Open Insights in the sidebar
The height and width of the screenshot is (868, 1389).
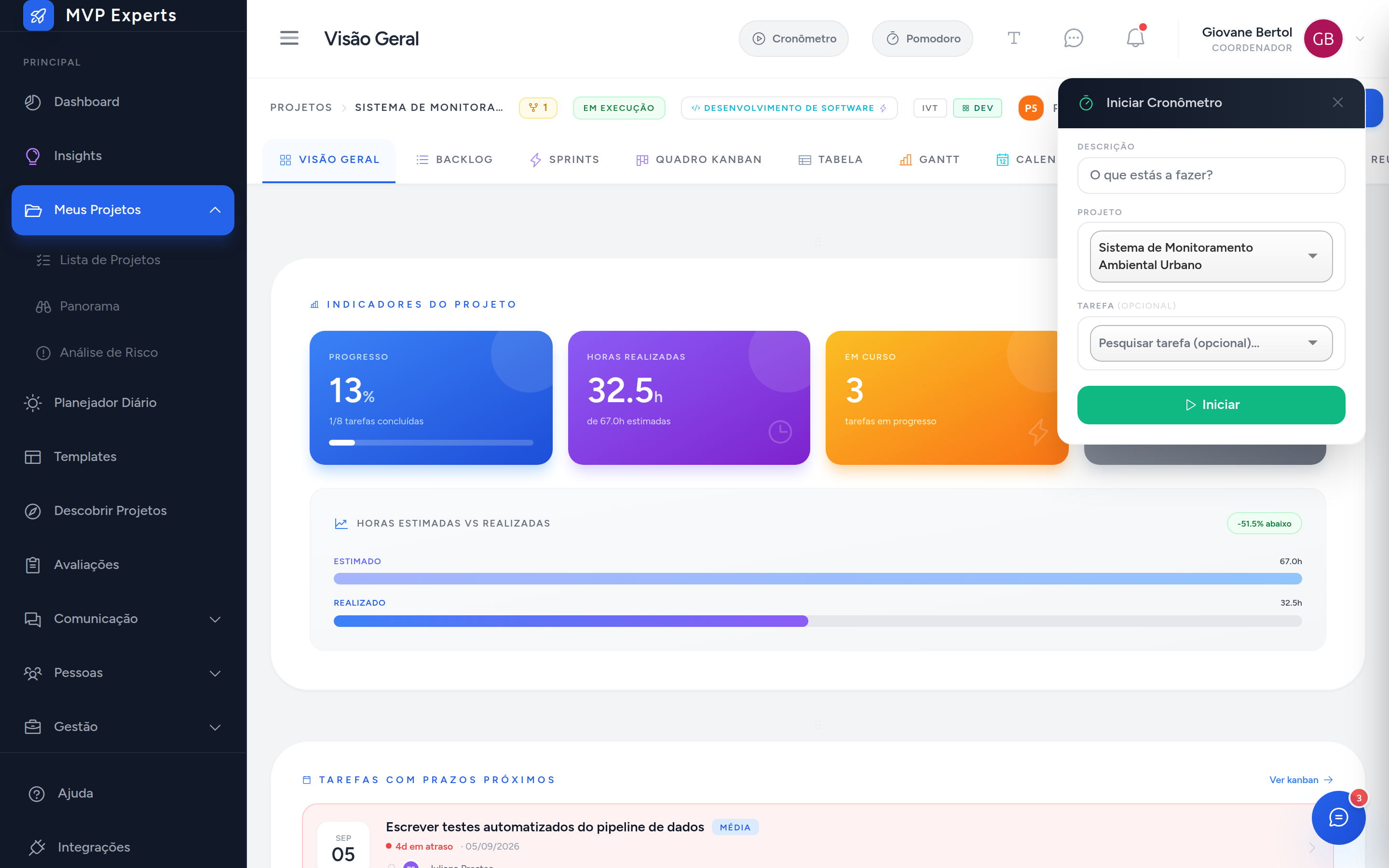tap(123, 156)
